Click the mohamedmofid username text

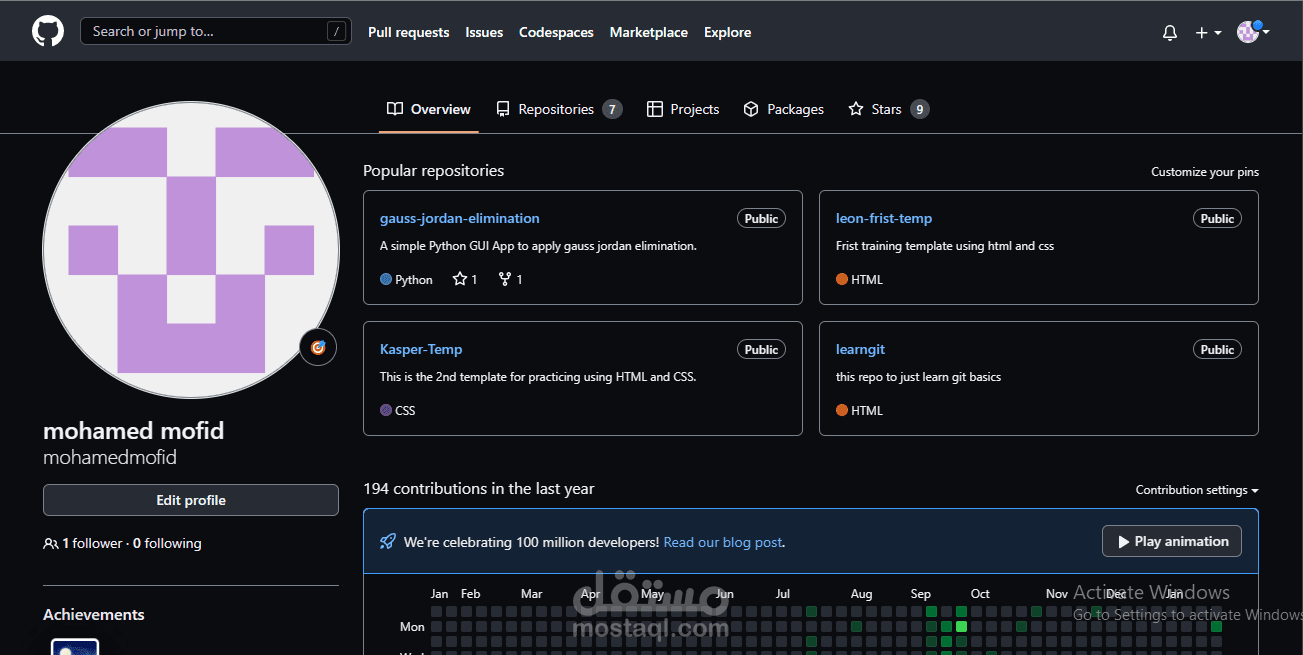point(110,458)
